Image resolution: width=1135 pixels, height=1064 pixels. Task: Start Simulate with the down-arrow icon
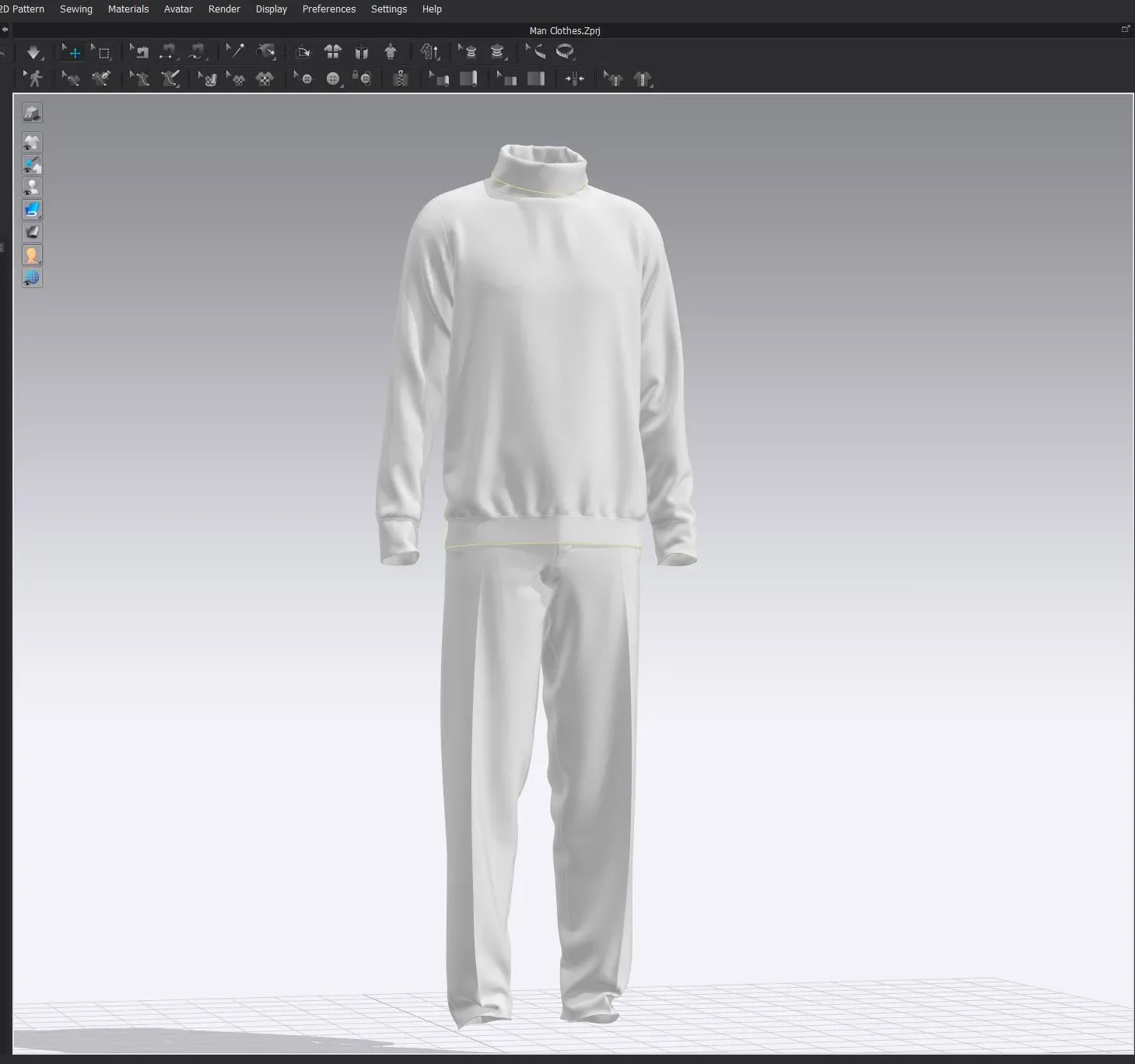click(x=33, y=52)
